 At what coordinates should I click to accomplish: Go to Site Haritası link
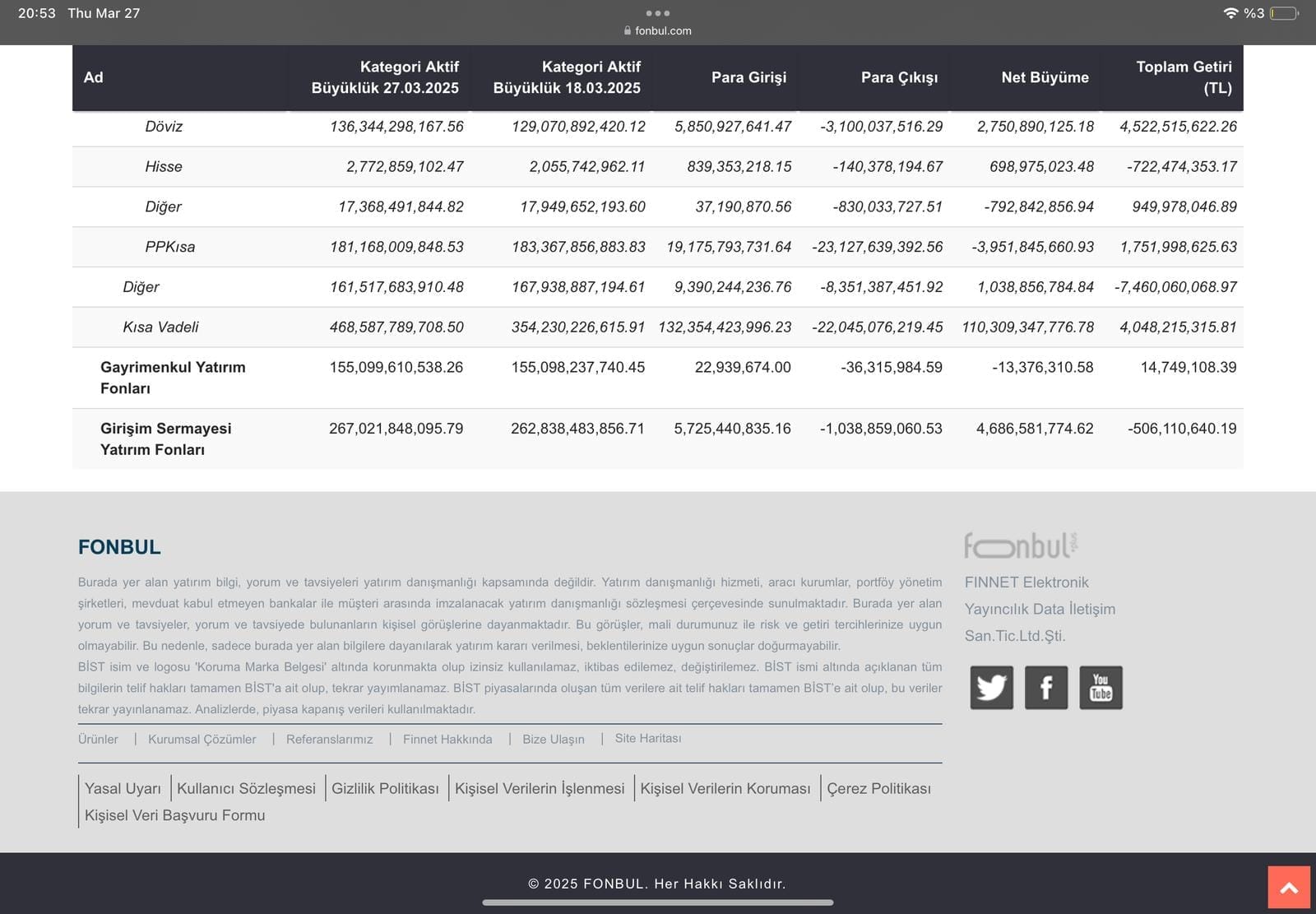coord(648,738)
